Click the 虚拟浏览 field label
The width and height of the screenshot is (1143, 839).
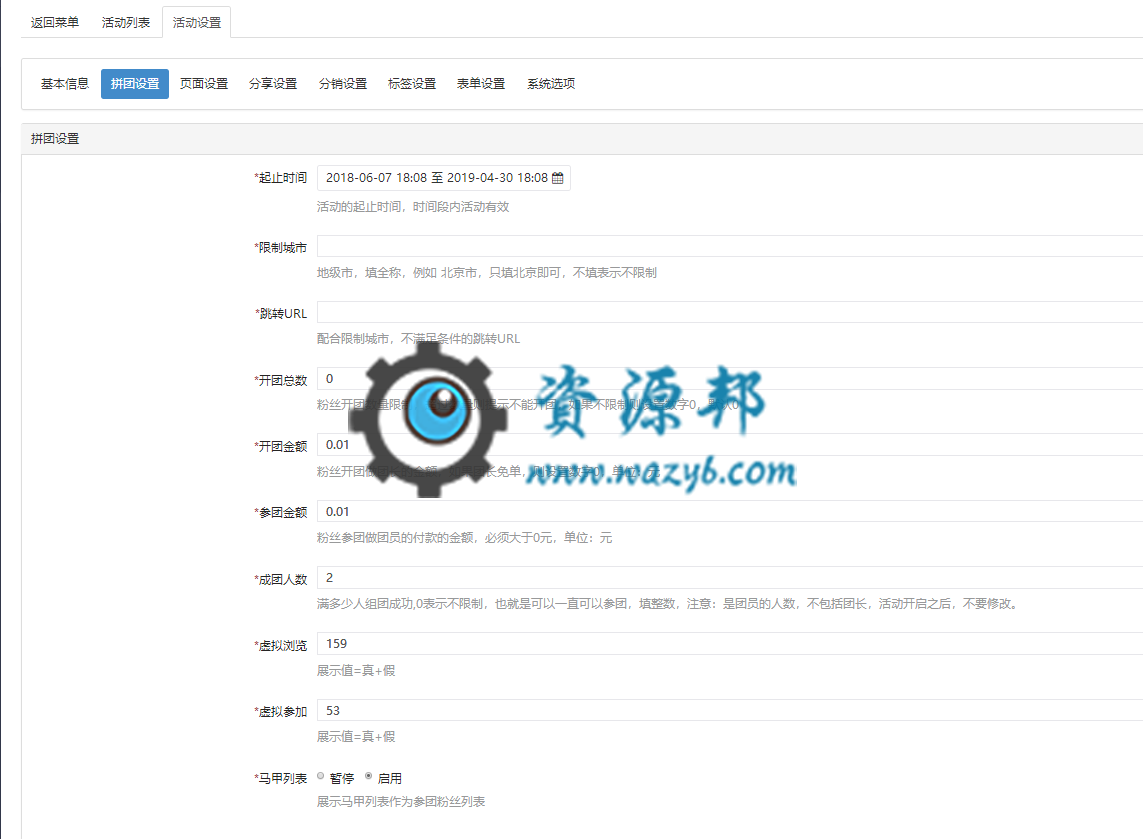pos(281,646)
